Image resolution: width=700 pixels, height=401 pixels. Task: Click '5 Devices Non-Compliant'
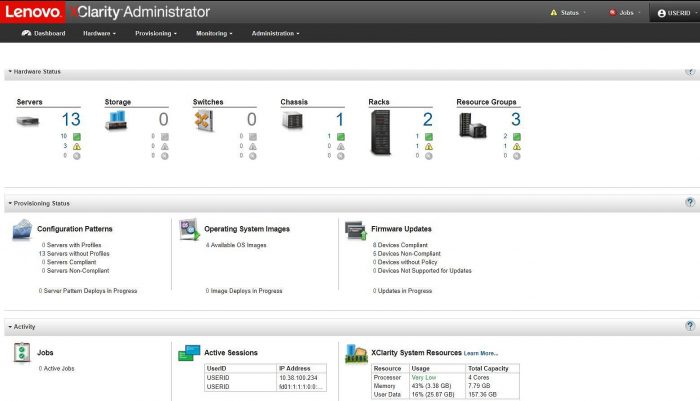pos(407,254)
